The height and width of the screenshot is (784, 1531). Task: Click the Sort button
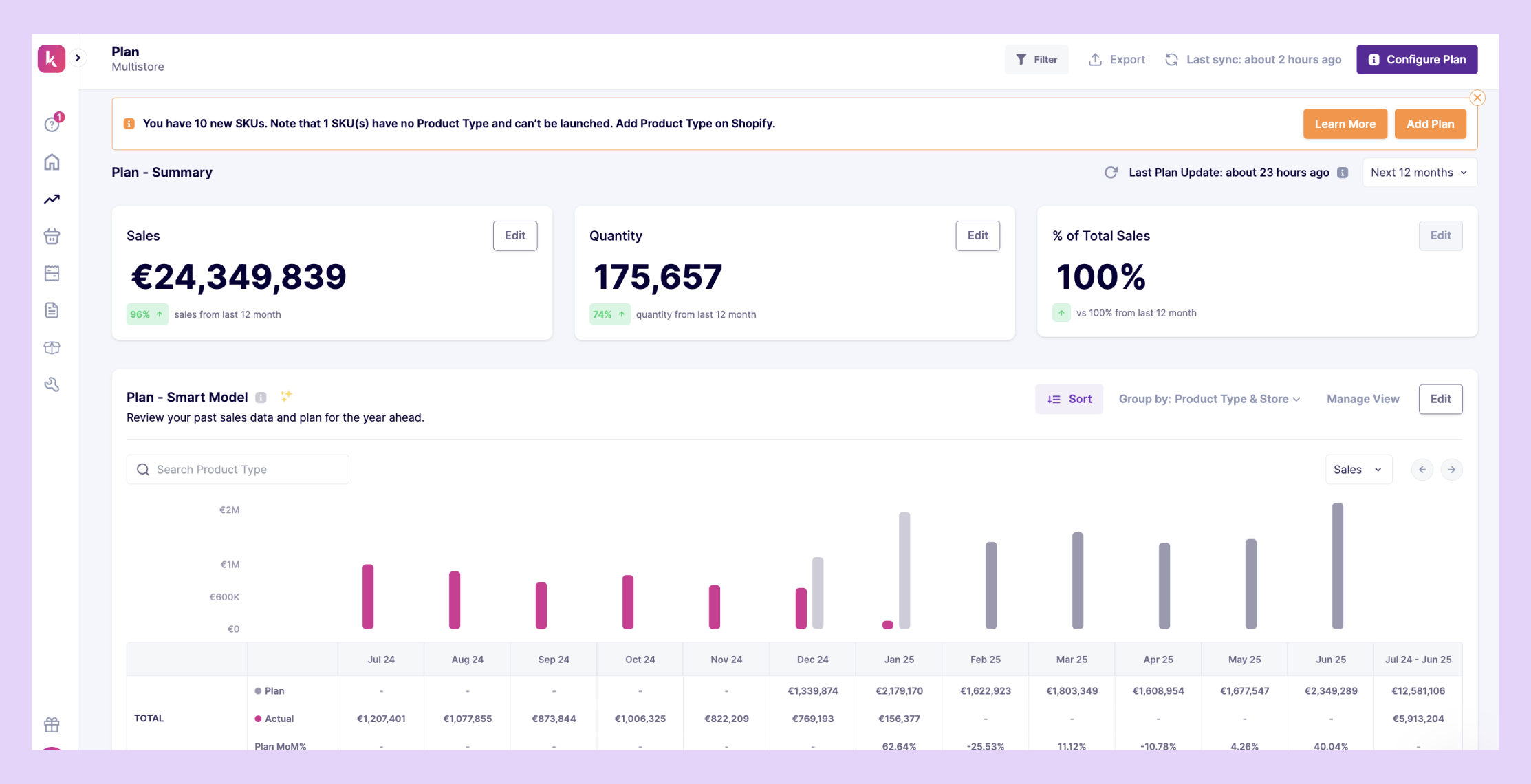coord(1069,399)
